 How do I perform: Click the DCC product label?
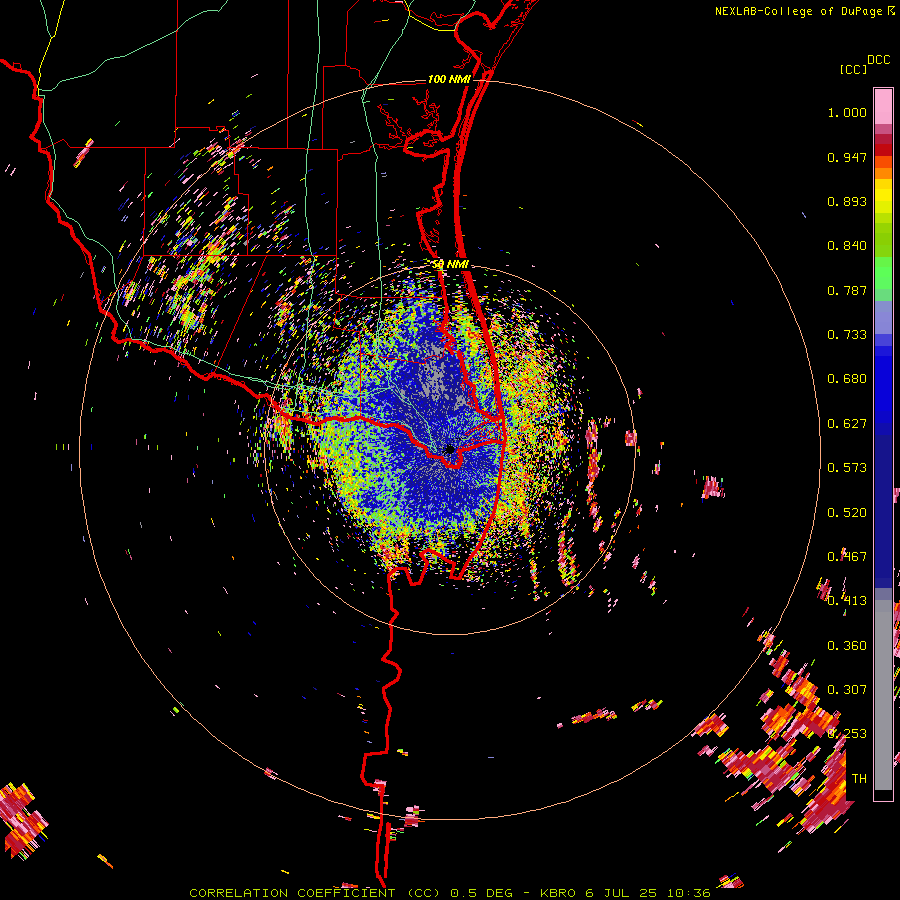point(878,60)
